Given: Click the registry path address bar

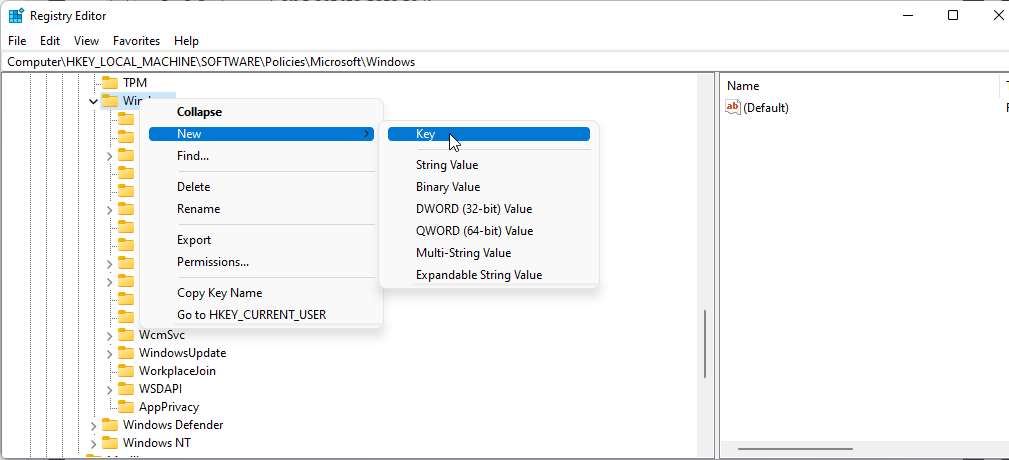Looking at the screenshot, I should pyautogui.click(x=500, y=62).
